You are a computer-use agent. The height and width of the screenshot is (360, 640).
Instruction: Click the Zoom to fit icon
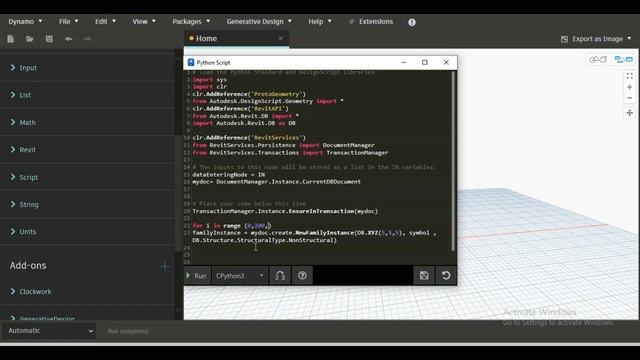tap(629, 76)
